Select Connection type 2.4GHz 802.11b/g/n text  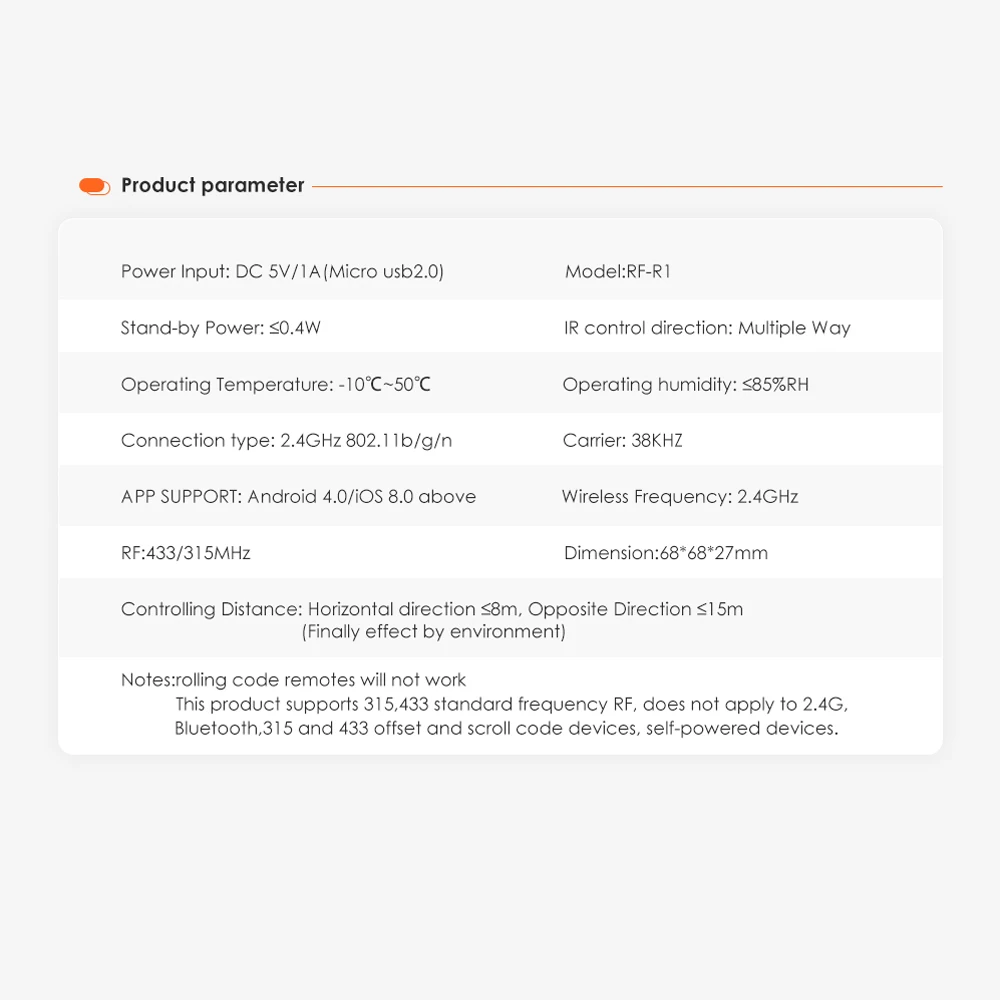286,441
